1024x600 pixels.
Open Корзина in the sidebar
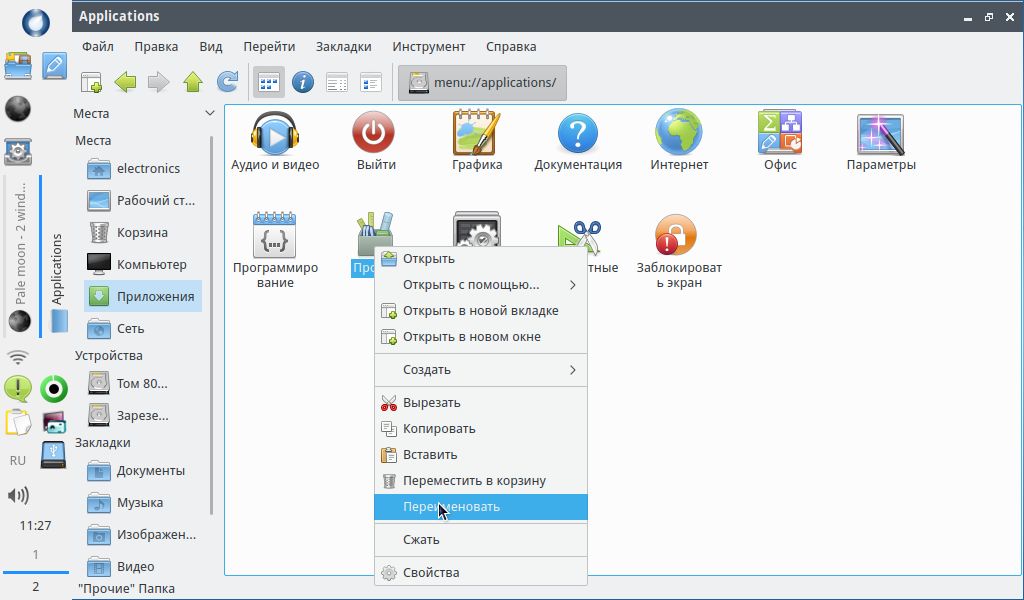coord(143,232)
